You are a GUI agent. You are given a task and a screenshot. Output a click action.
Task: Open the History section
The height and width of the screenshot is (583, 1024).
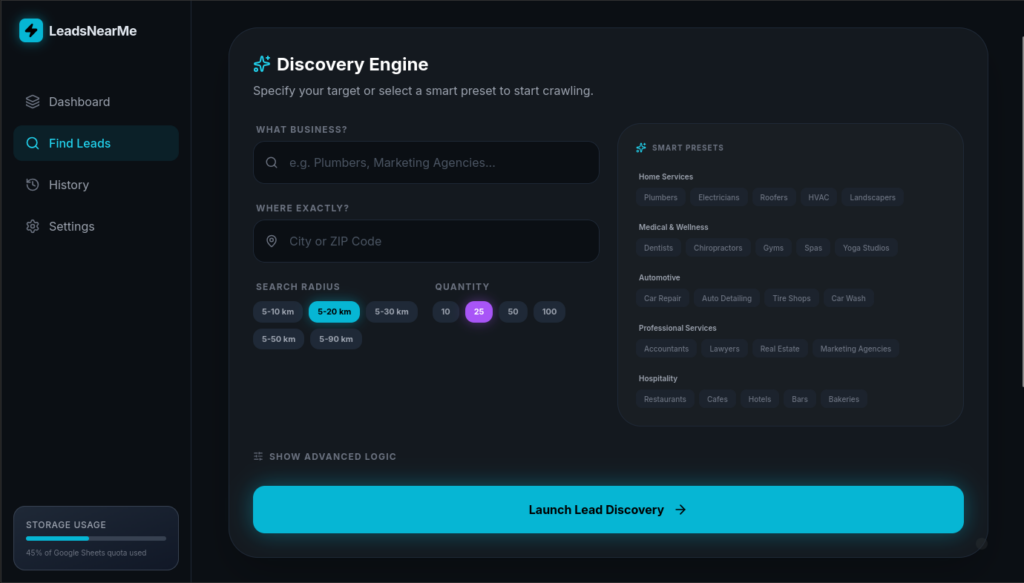point(96,185)
